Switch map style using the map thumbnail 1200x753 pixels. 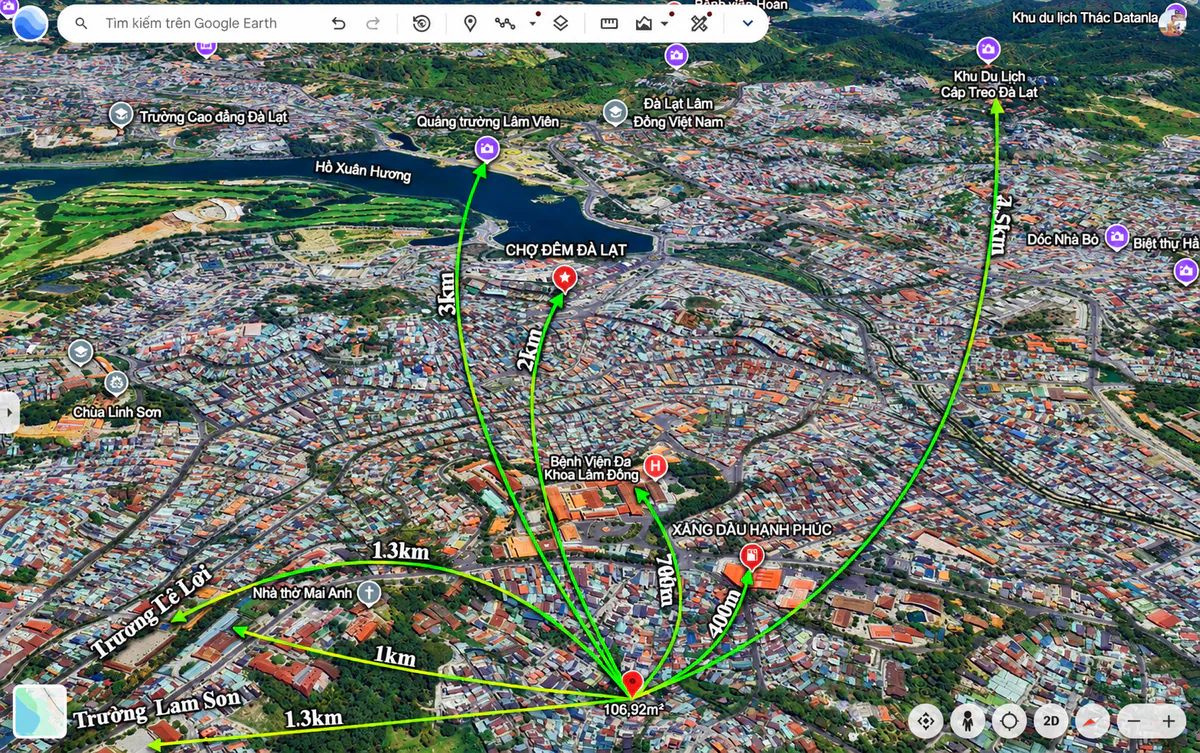pos(40,711)
